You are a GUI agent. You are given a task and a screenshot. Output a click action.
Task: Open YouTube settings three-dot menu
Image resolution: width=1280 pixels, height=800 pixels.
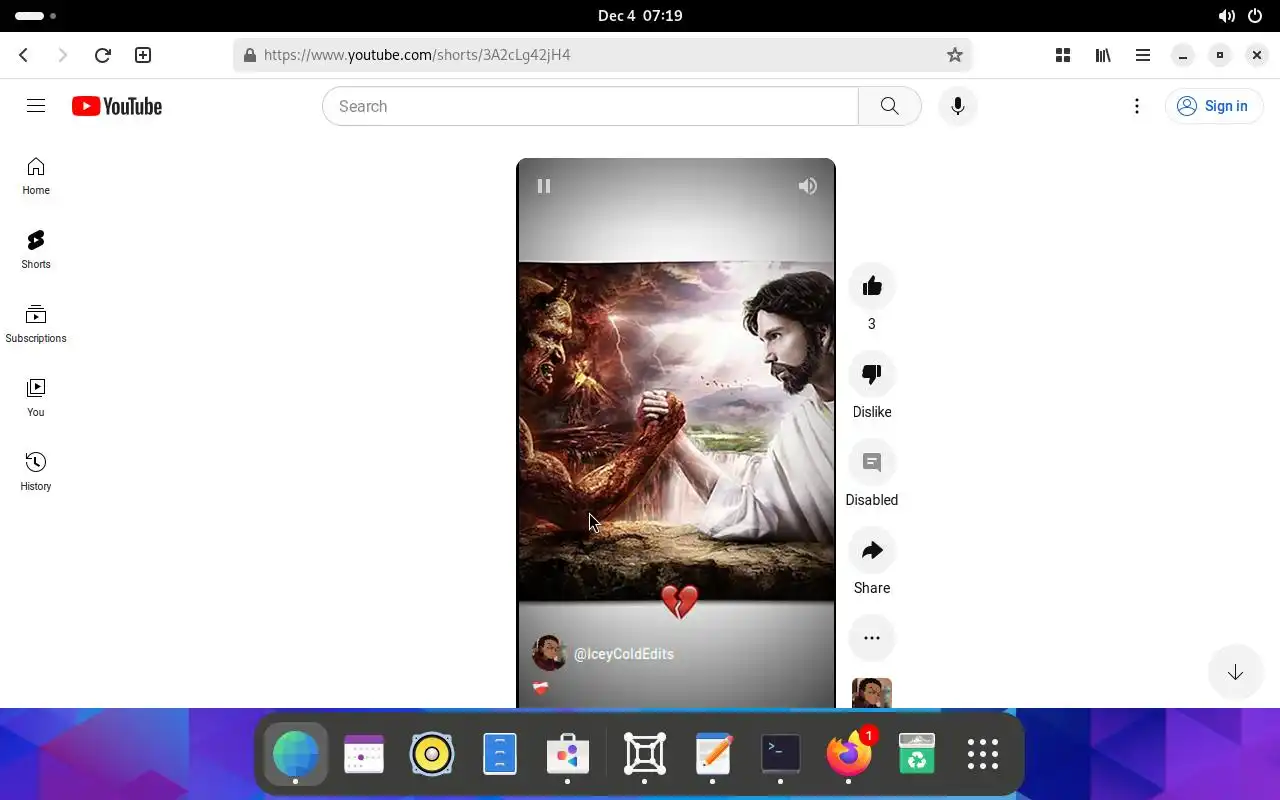click(1137, 106)
